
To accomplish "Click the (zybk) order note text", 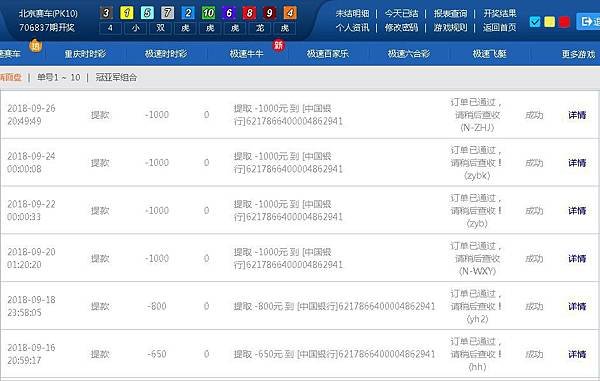I will point(477,176).
